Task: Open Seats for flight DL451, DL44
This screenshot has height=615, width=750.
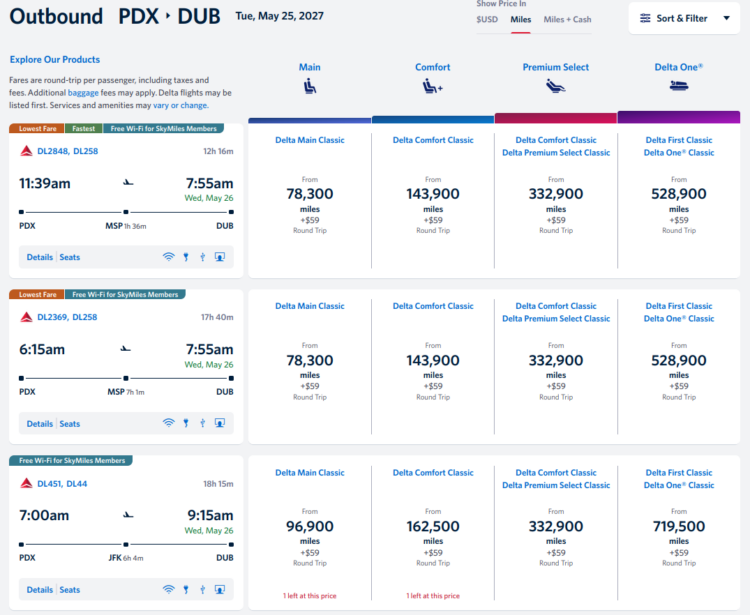Action: pyautogui.click(x=69, y=589)
